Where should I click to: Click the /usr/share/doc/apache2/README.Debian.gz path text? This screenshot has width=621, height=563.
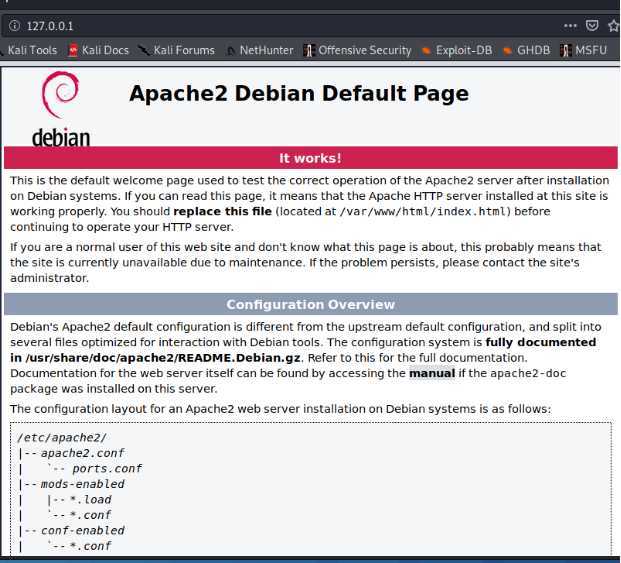pyautogui.click(x=162, y=358)
